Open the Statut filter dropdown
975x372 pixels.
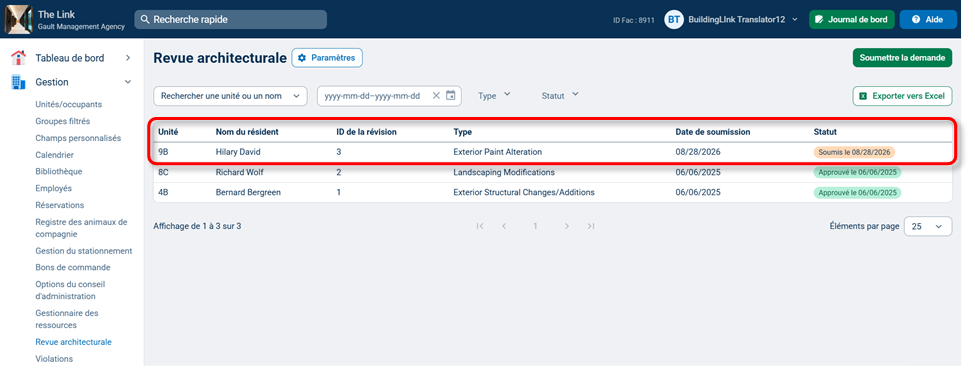click(560, 96)
